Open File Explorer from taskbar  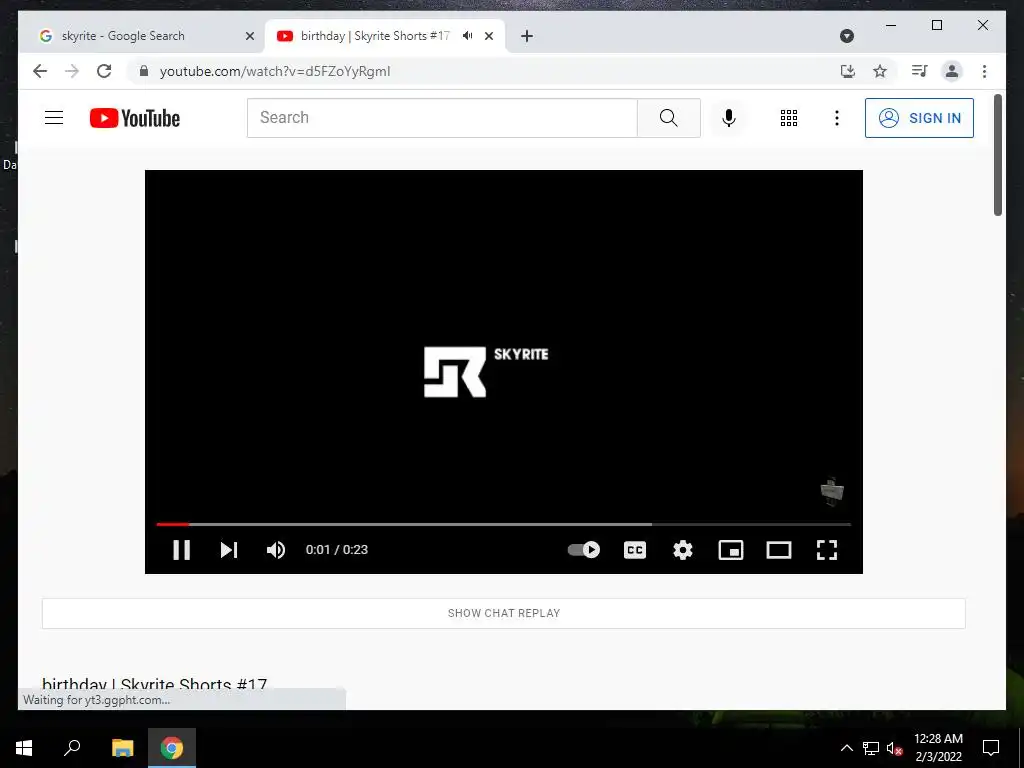click(122, 748)
